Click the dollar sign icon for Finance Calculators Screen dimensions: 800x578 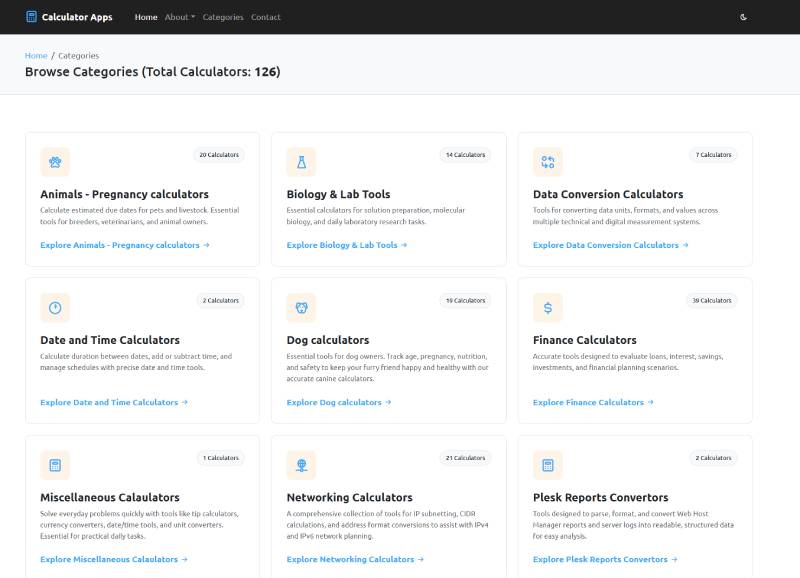click(x=548, y=307)
